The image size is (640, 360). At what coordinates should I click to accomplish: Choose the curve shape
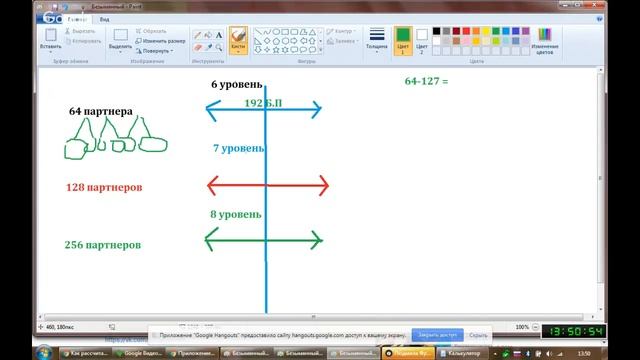pos(267,32)
